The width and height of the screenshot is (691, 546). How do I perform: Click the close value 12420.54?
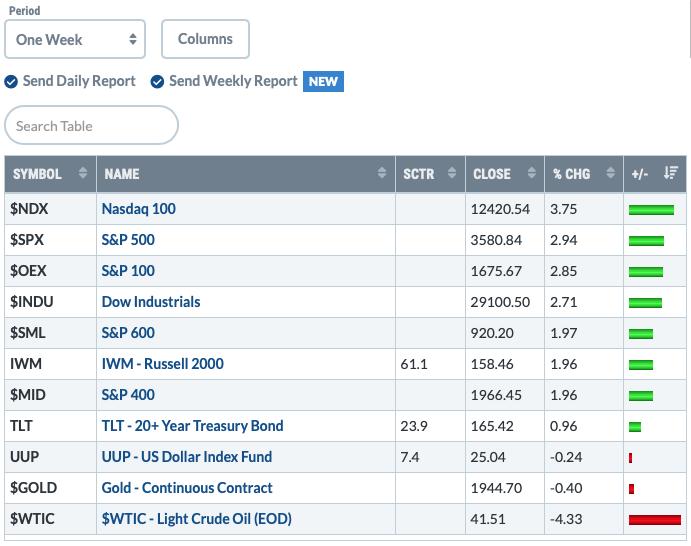tap(500, 209)
